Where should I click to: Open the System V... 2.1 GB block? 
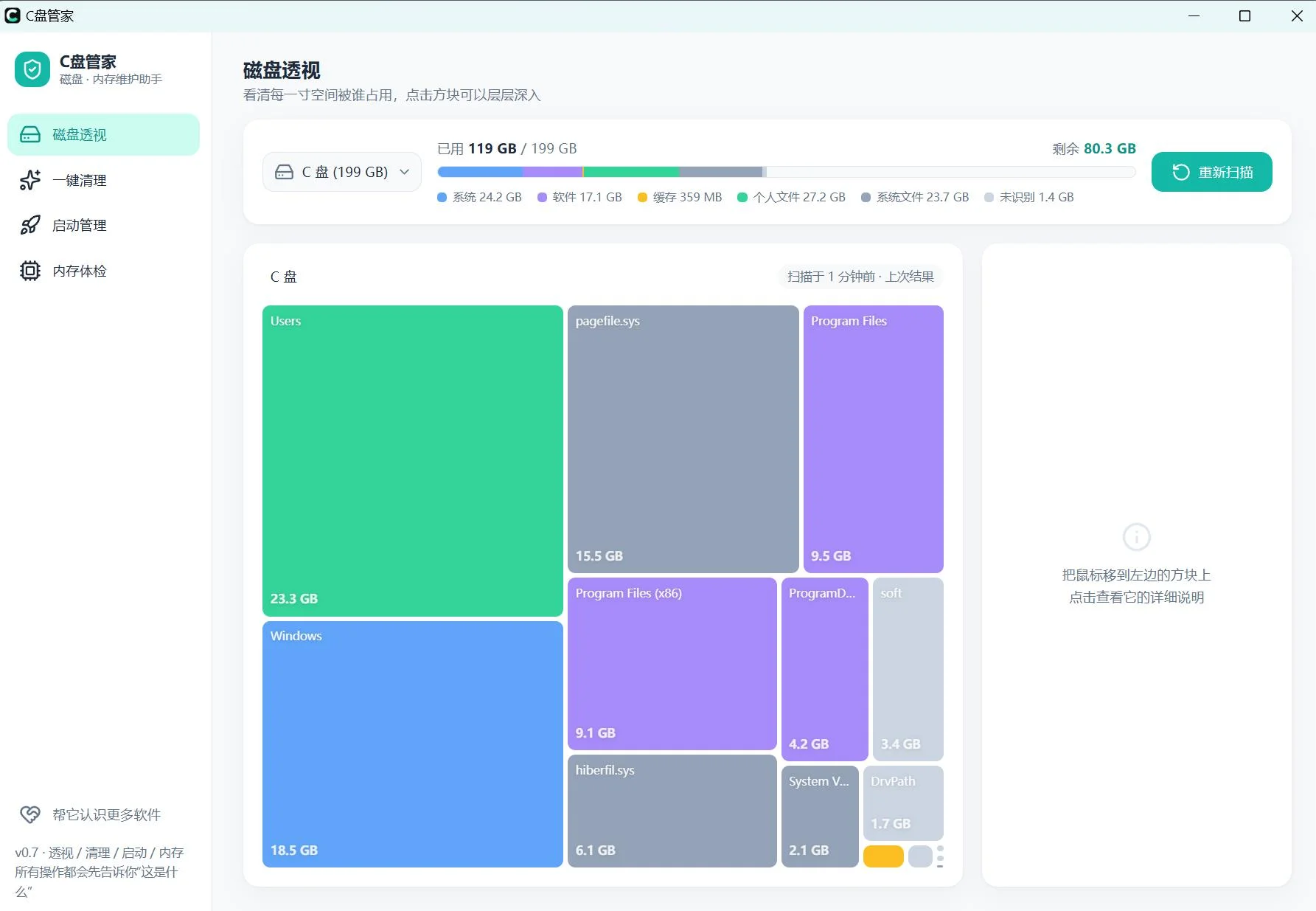(820, 817)
